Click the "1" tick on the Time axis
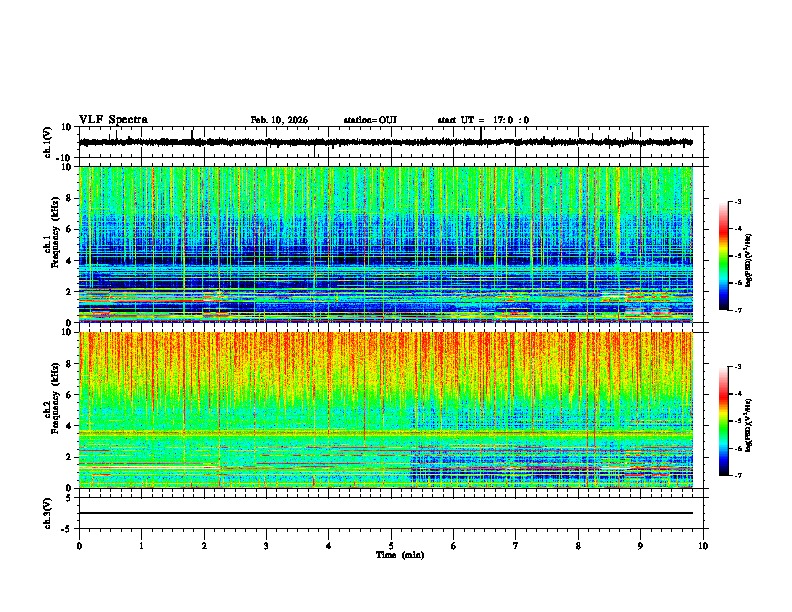 141,546
